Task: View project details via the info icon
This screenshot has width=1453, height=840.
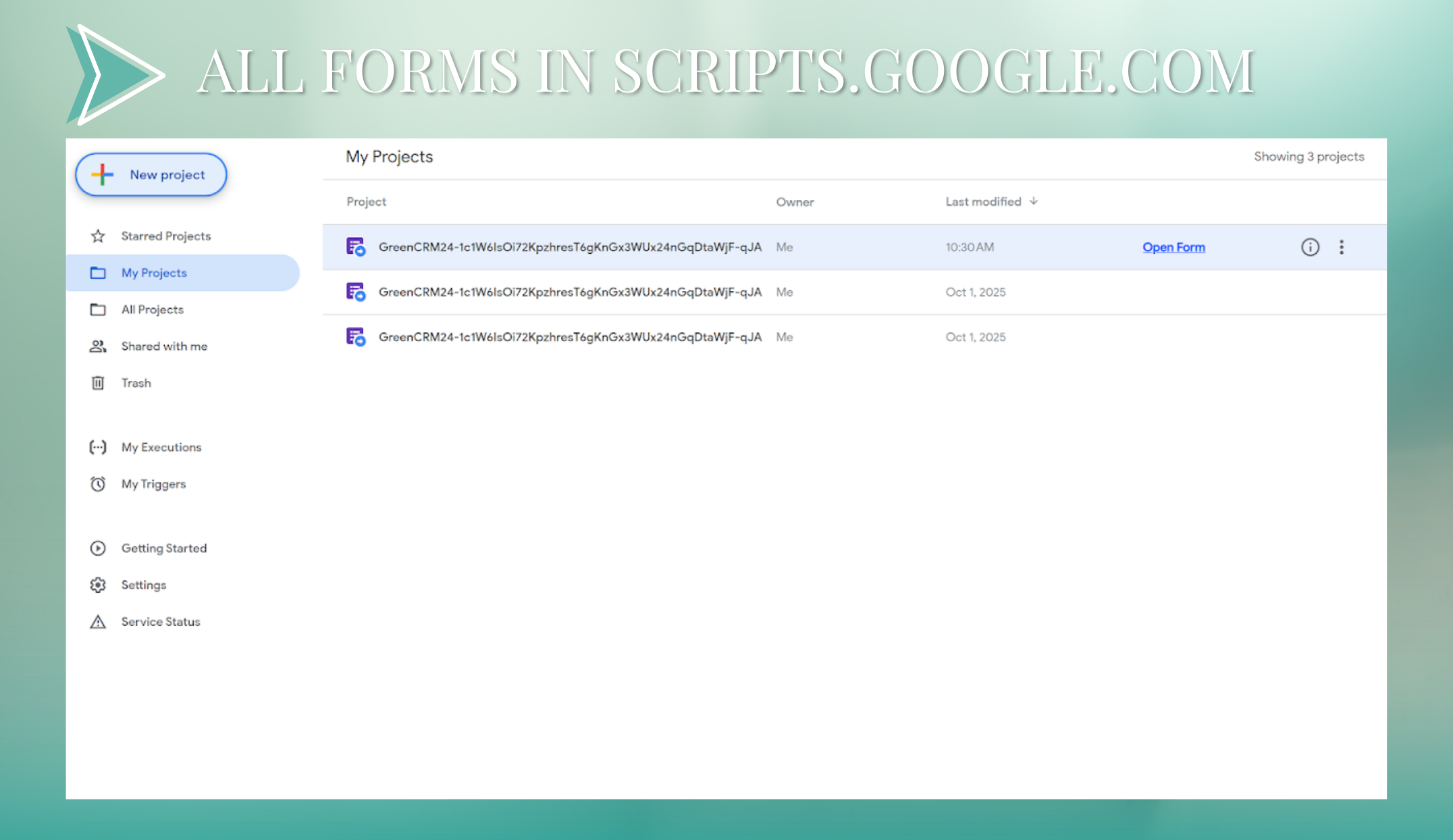Action: [1310, 247]
